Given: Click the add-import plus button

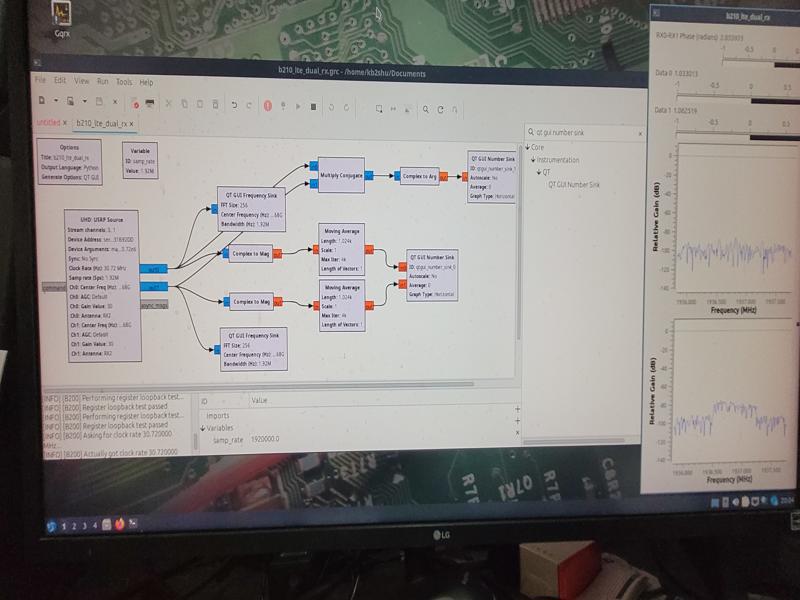Looking at the screenshot, I should 517,409.
